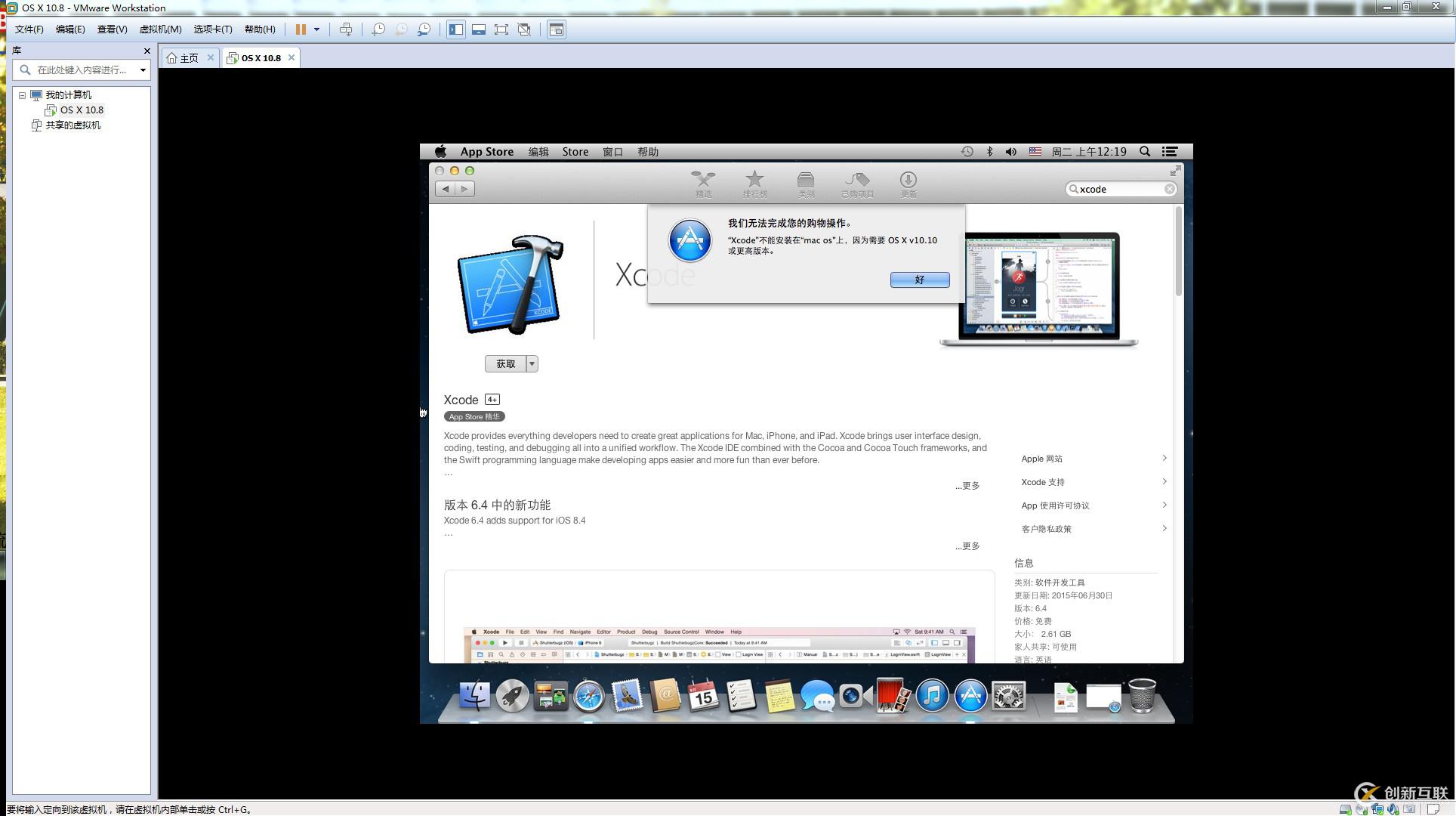Open iTunes from the Mac dock

point(932,696)
